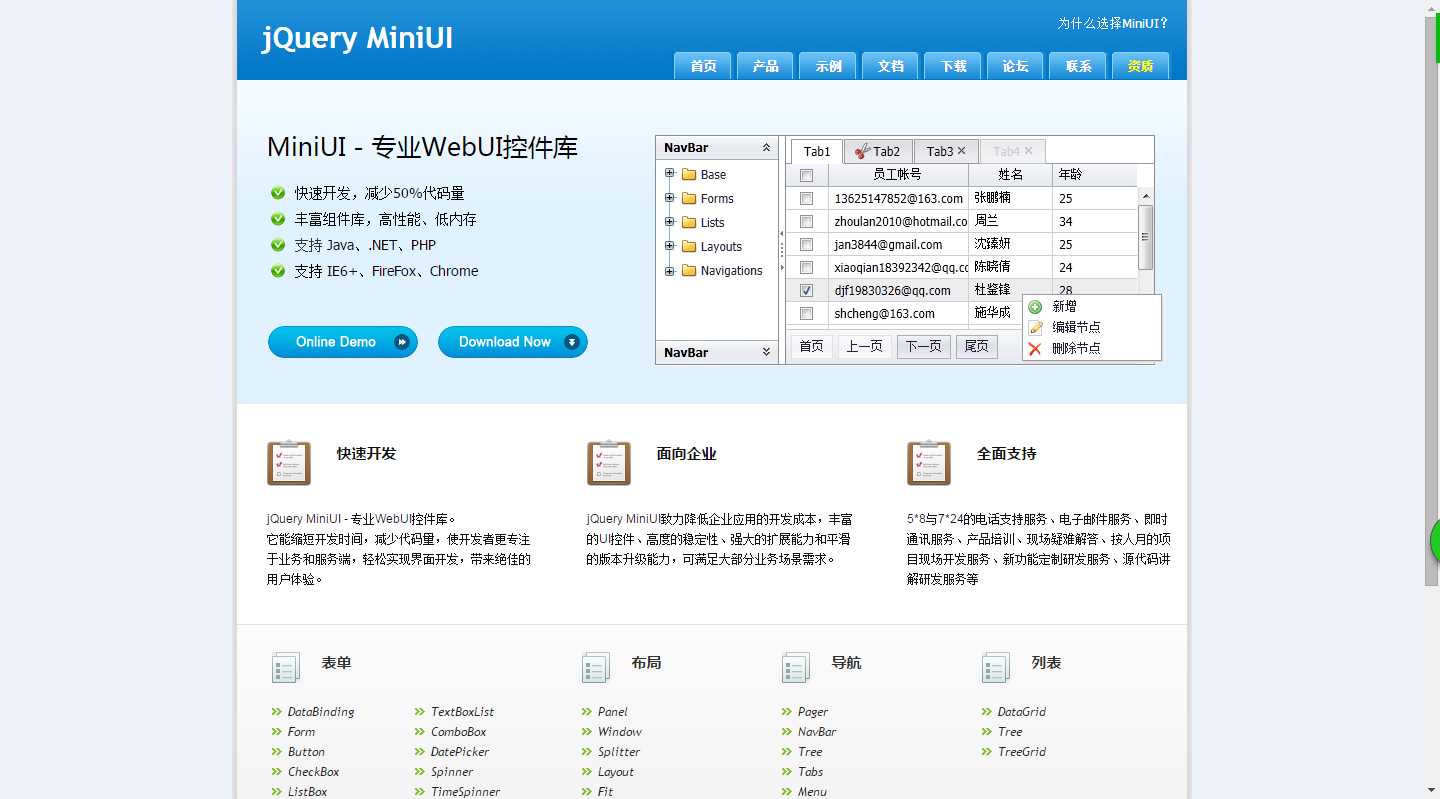
Task: Open the ComboBox link
Action: click(x=459, y=732)
